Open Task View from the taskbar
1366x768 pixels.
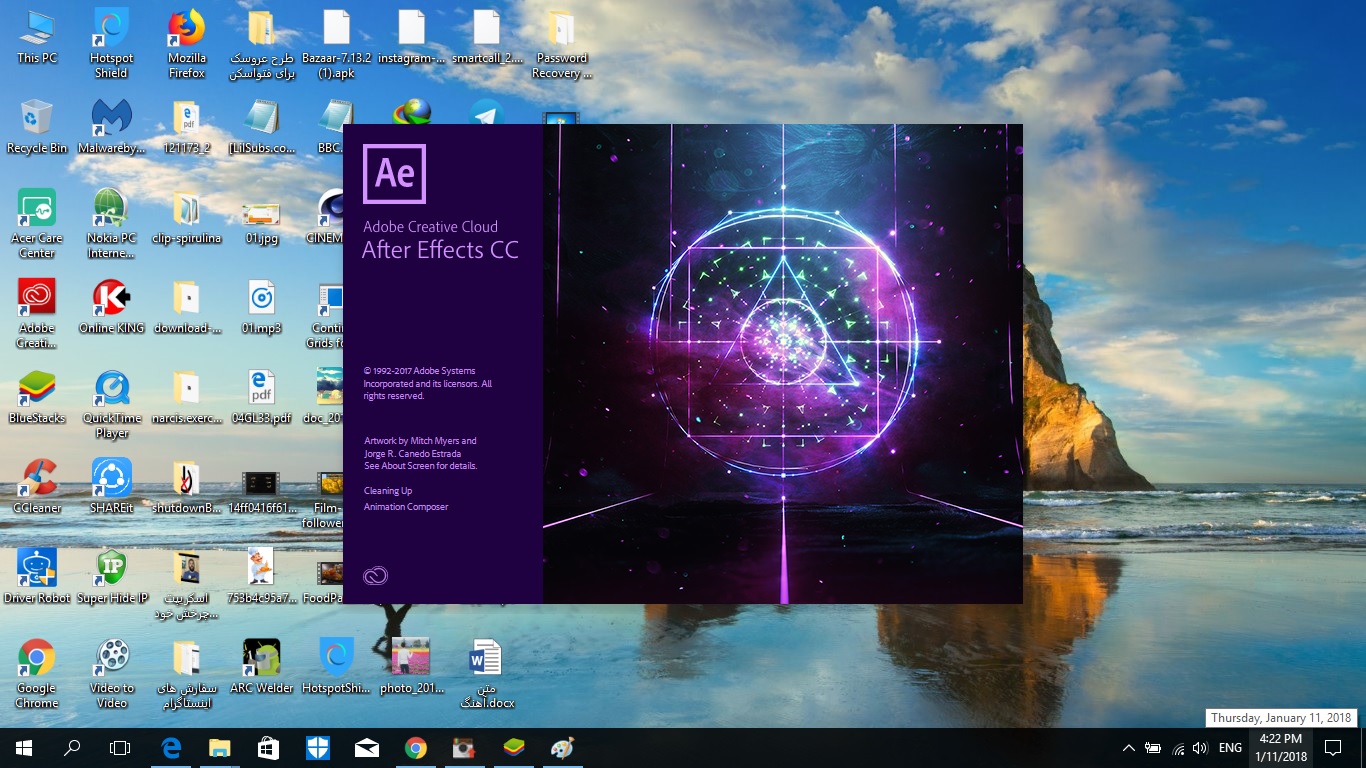point(120,748)
